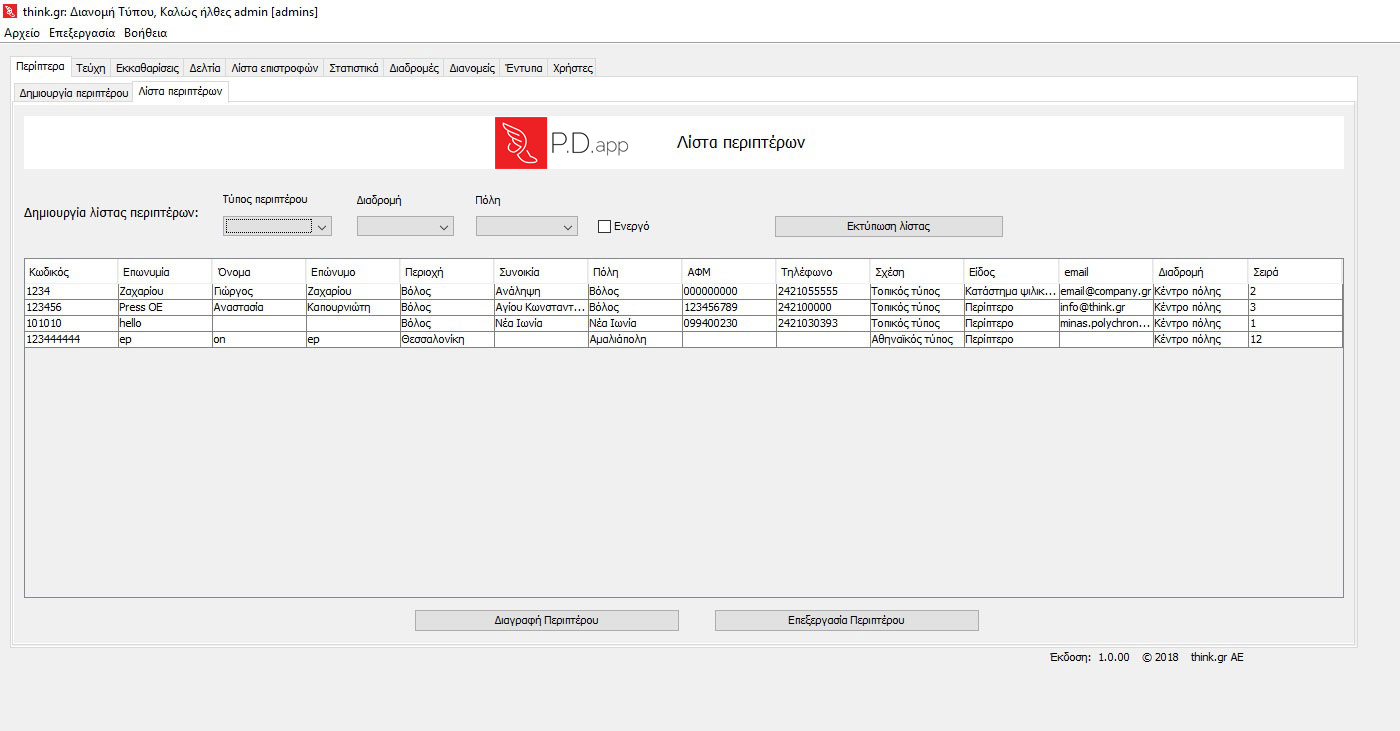Open the Επεξεργασία menu
The image size is (1400, 731).
pyautogui.click(x=82, y=33)
